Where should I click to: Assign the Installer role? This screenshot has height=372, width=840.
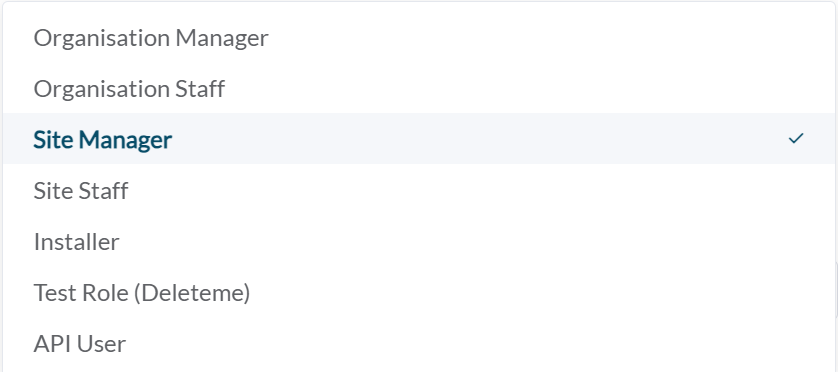419,242
